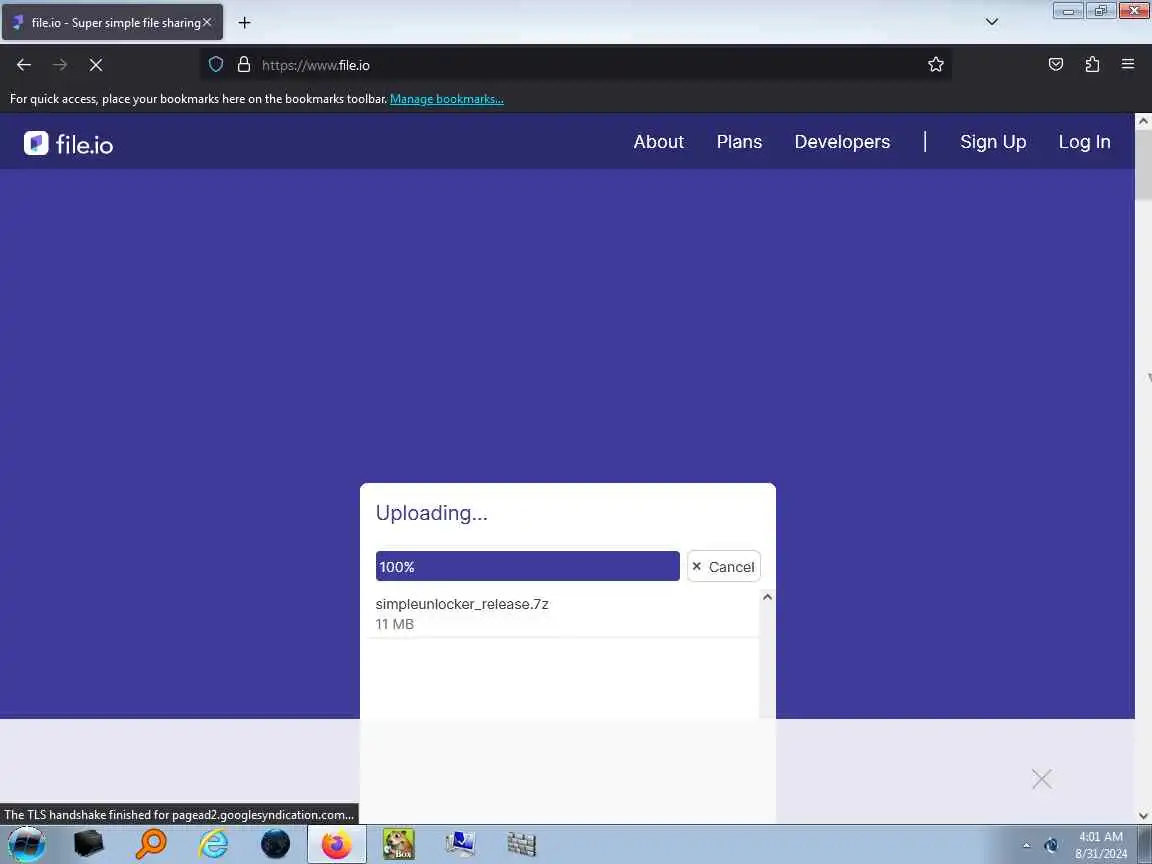
Task: Click the 100% upload progress bar
Action: click(528, 566)
